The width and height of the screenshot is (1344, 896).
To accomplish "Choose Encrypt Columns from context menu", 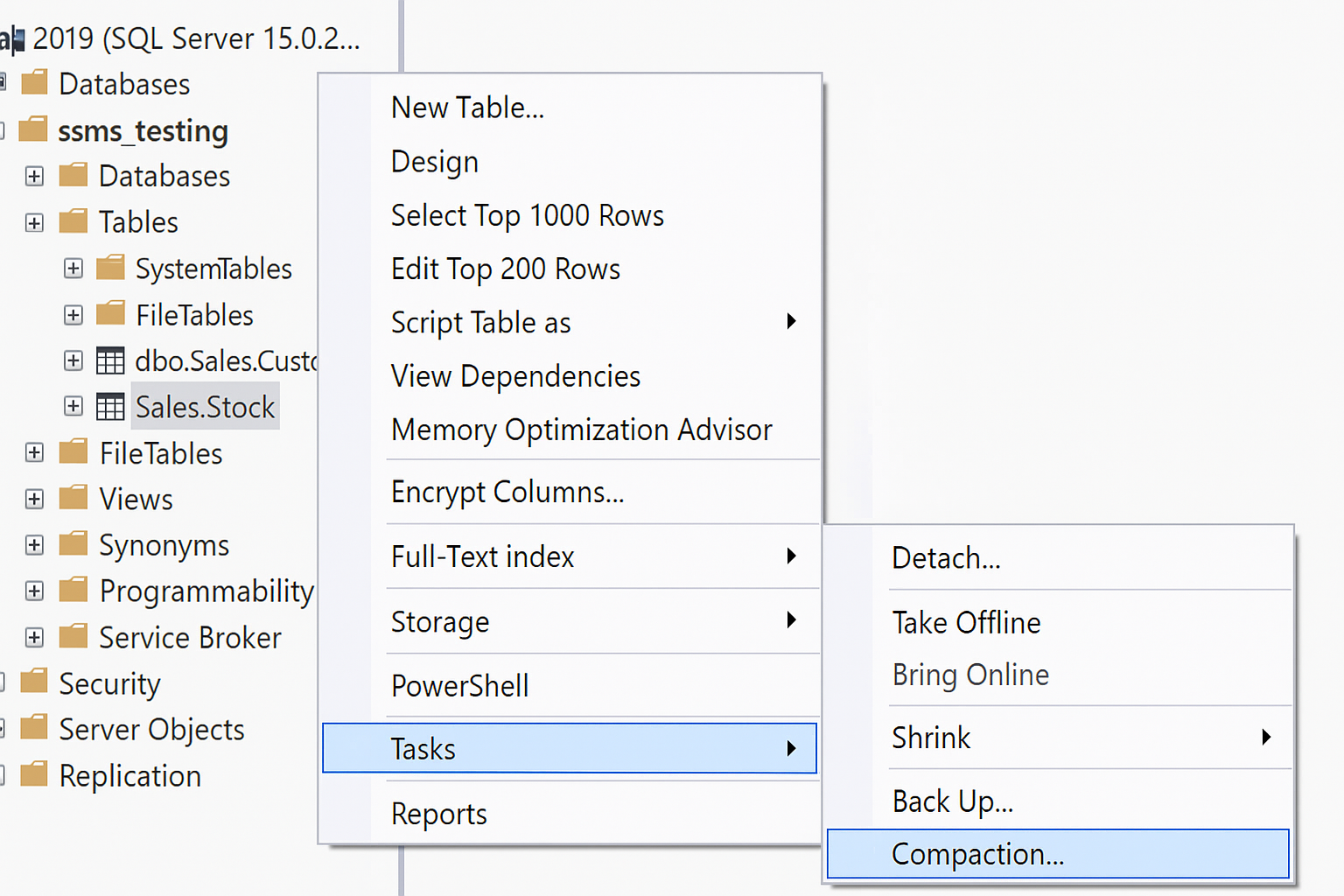I will [x=507, y=493].
